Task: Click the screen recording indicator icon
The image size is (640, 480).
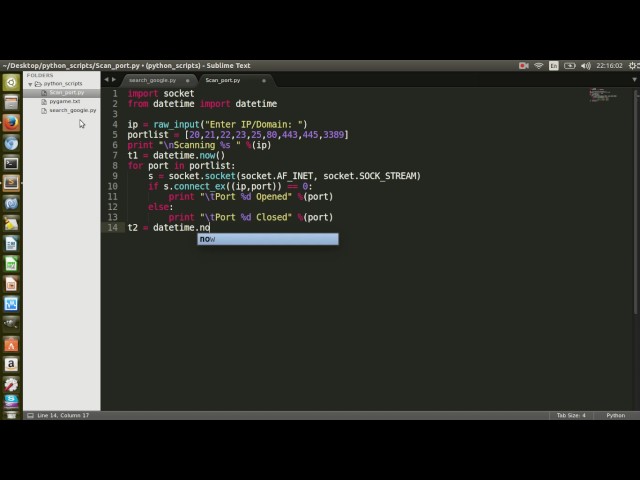Action: 524,66
